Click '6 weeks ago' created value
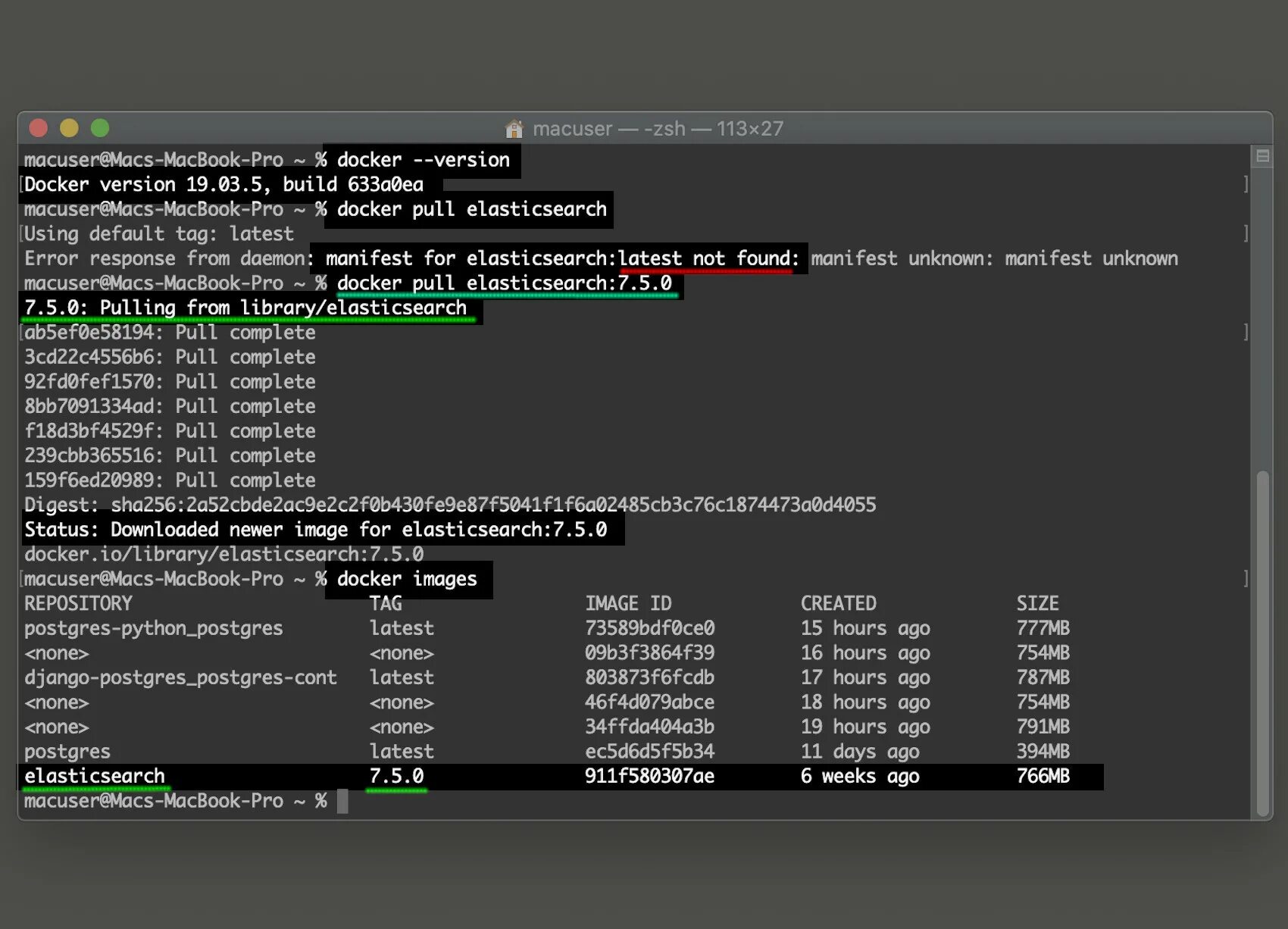1288x929 pixels. [860, 776]
